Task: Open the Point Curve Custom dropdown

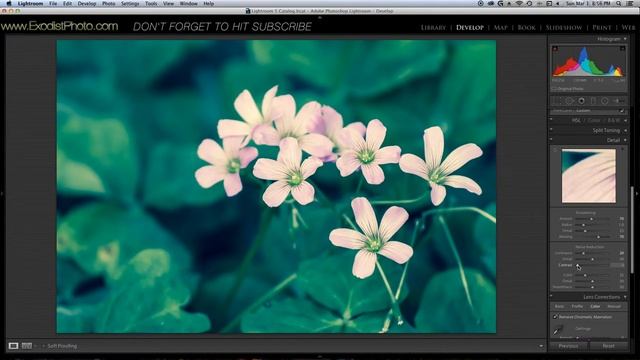Action: 583,111
